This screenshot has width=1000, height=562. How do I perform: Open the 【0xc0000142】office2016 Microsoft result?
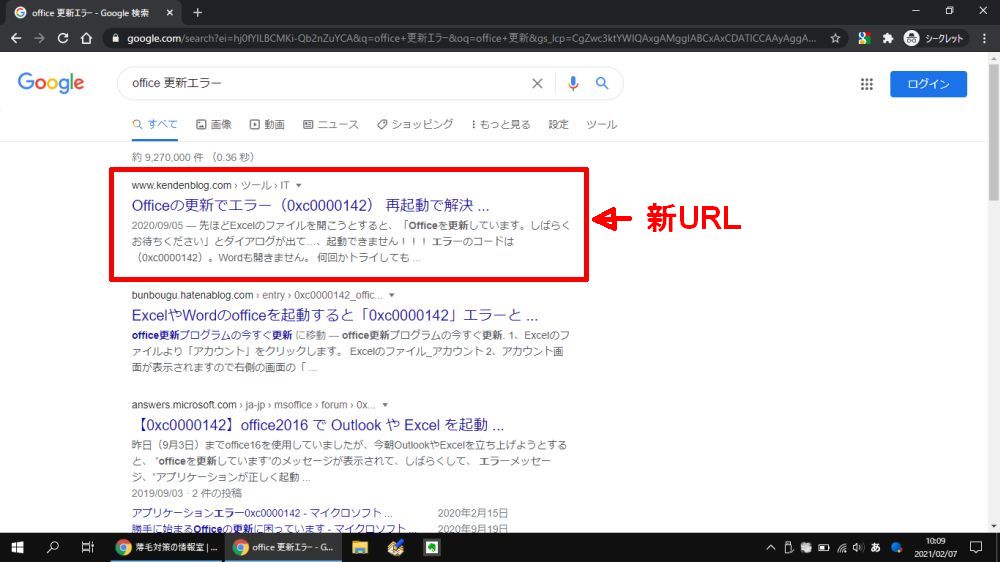click(x=320, y=425)
